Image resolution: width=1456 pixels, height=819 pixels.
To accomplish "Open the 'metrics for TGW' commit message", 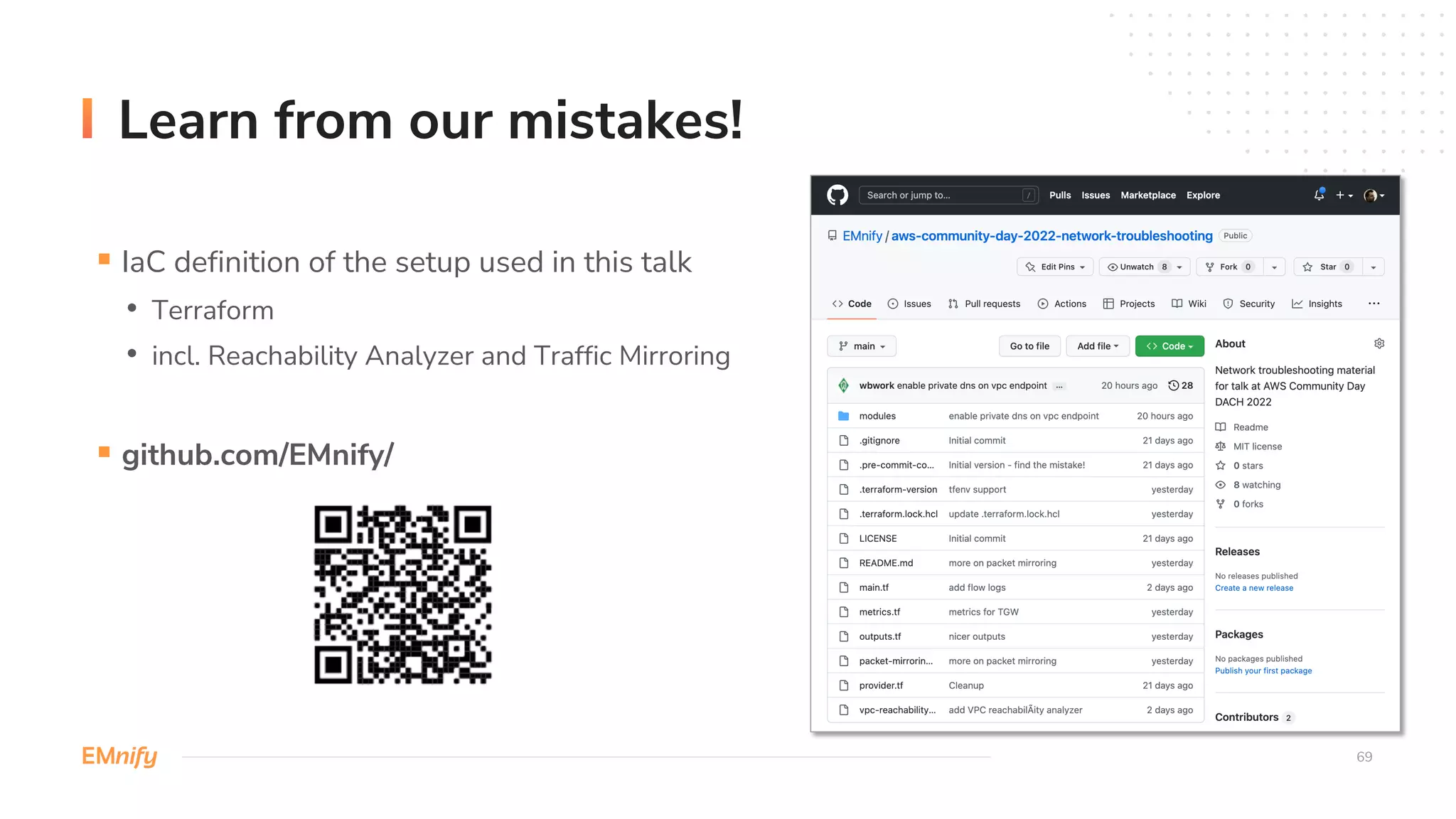I will [983, 612].
